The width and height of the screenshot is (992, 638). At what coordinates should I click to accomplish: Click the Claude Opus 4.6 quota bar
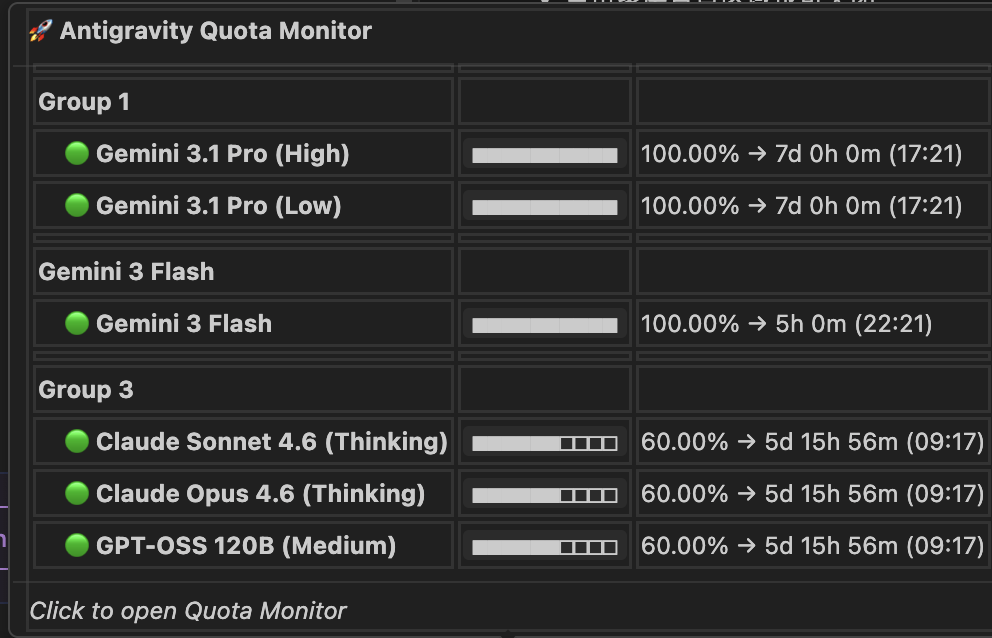click(x=544, y=495)
